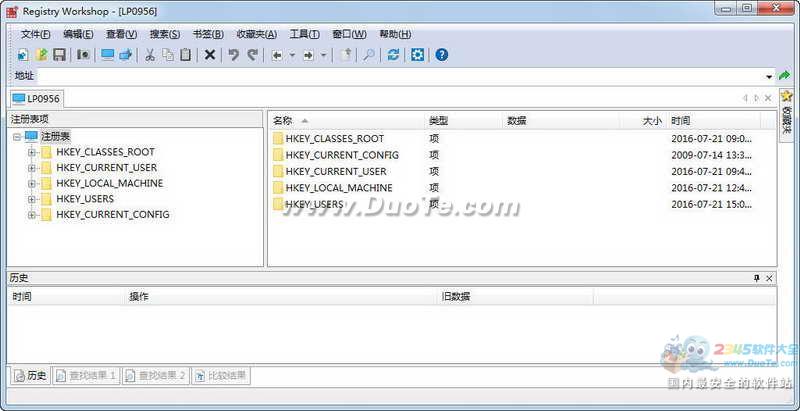Click the magnifier search icon
The width and height of the screenshot is (800, 411).
(369, 55)
